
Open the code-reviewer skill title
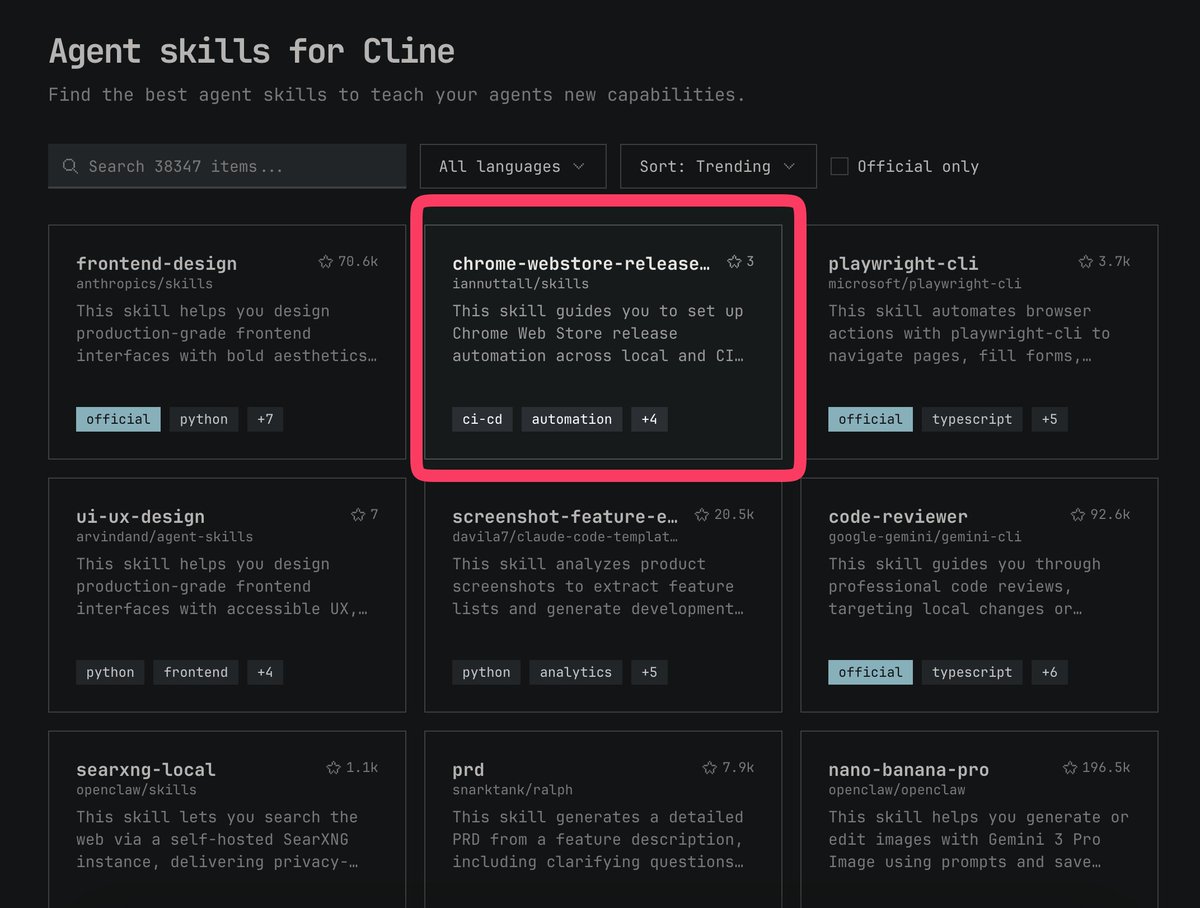898,517
